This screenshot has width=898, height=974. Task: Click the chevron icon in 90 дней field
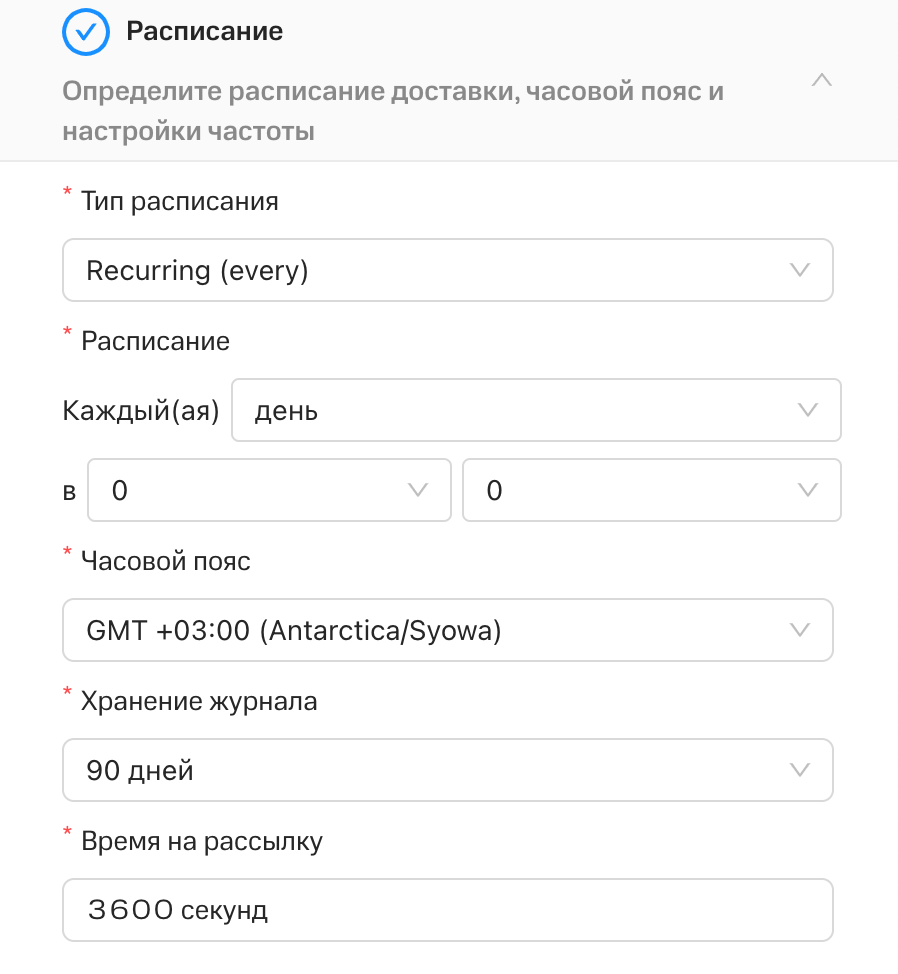tap(799, 770)
